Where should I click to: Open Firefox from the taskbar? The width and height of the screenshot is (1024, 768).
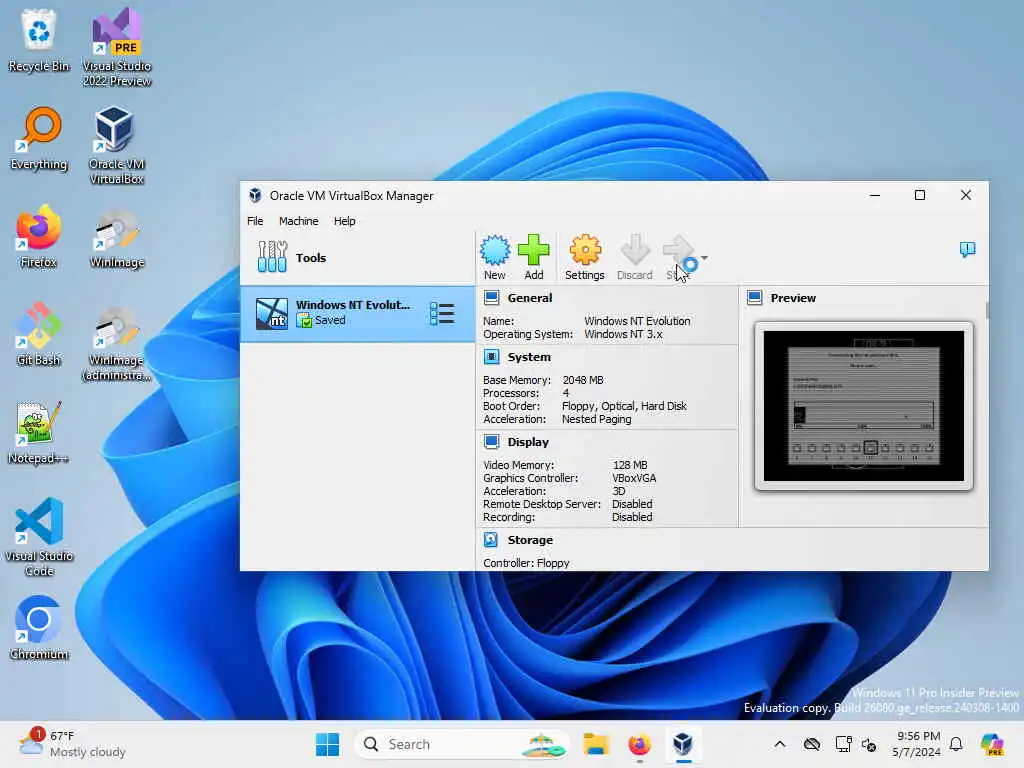[x=639, y=744]
